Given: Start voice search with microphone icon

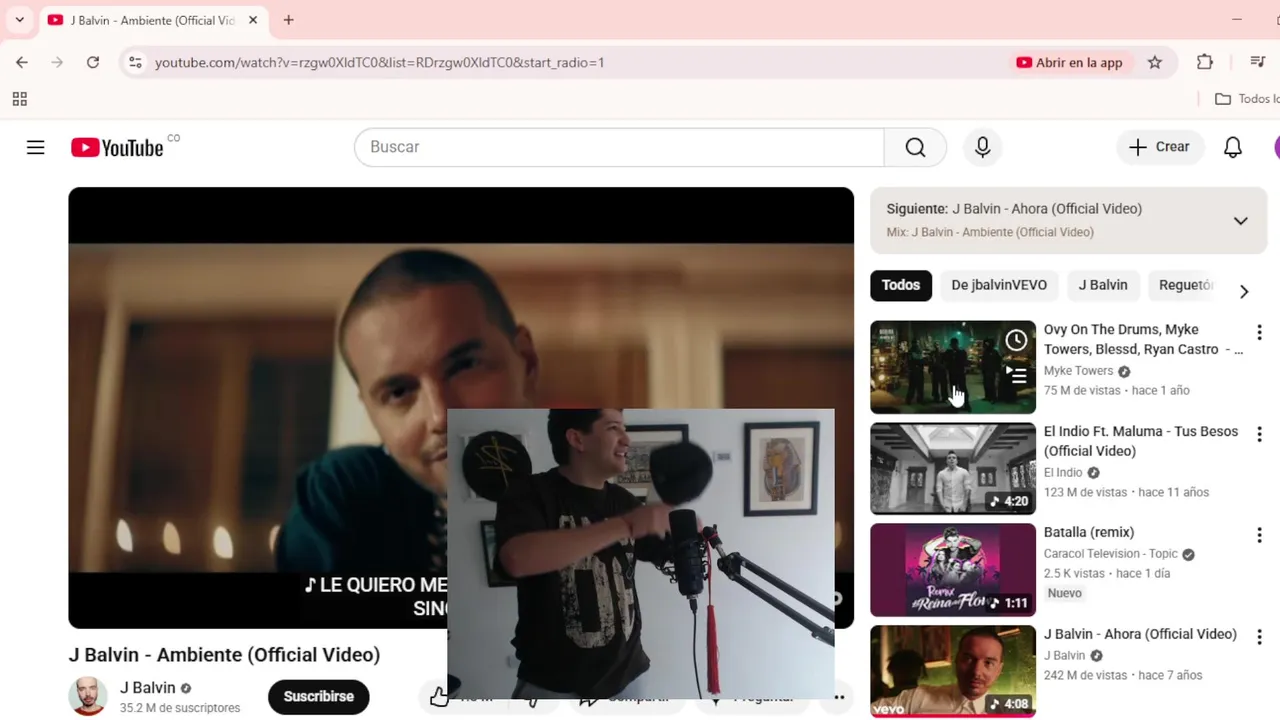Looking at the screenshot, I should click(982, 147).
